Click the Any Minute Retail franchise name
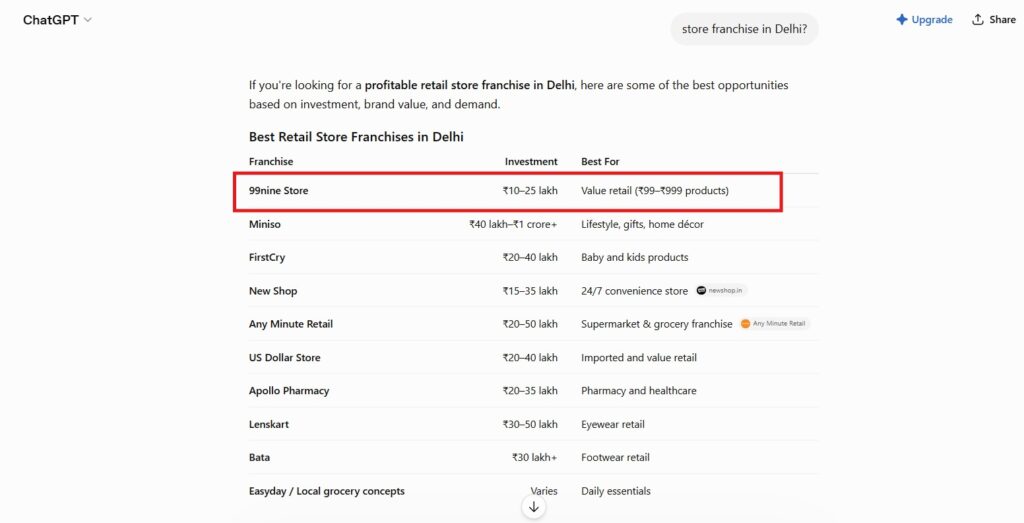1024x523 pixels. pos(291,324)
